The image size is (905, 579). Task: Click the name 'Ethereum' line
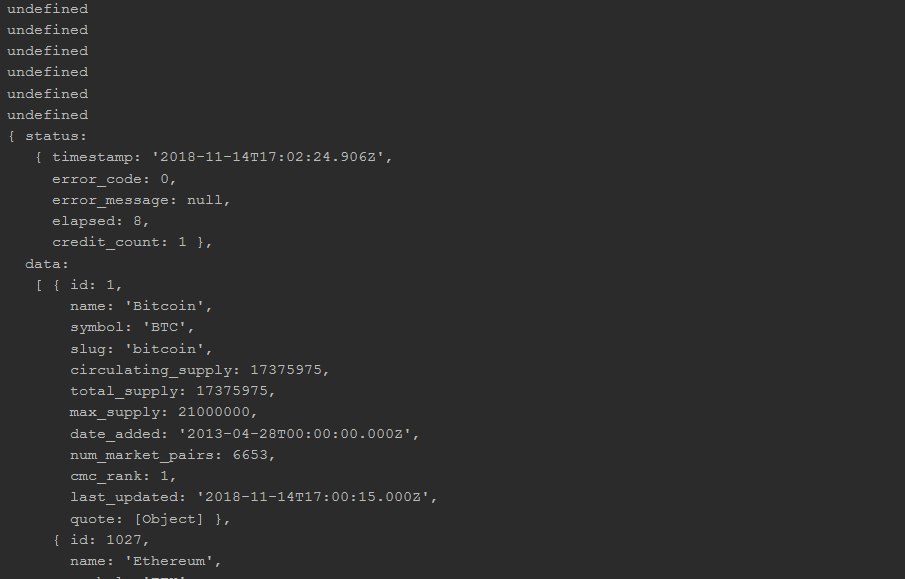pos(145,560)
